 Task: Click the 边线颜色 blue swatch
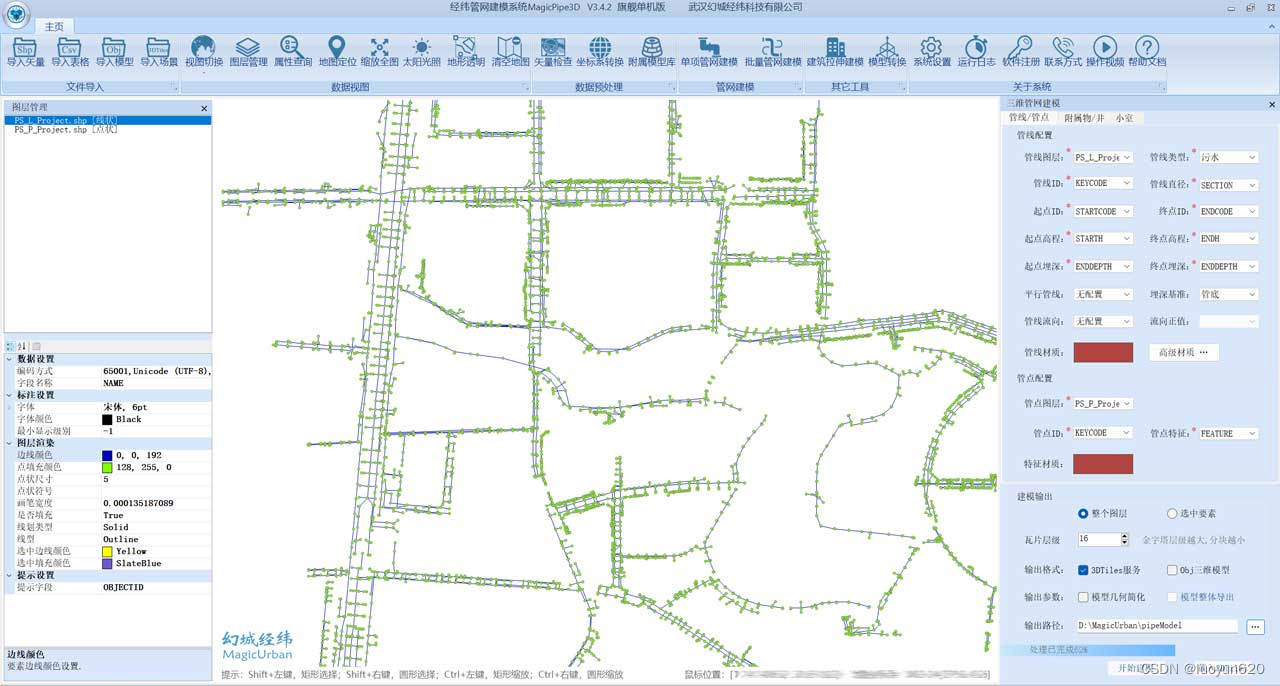[107, 455]
